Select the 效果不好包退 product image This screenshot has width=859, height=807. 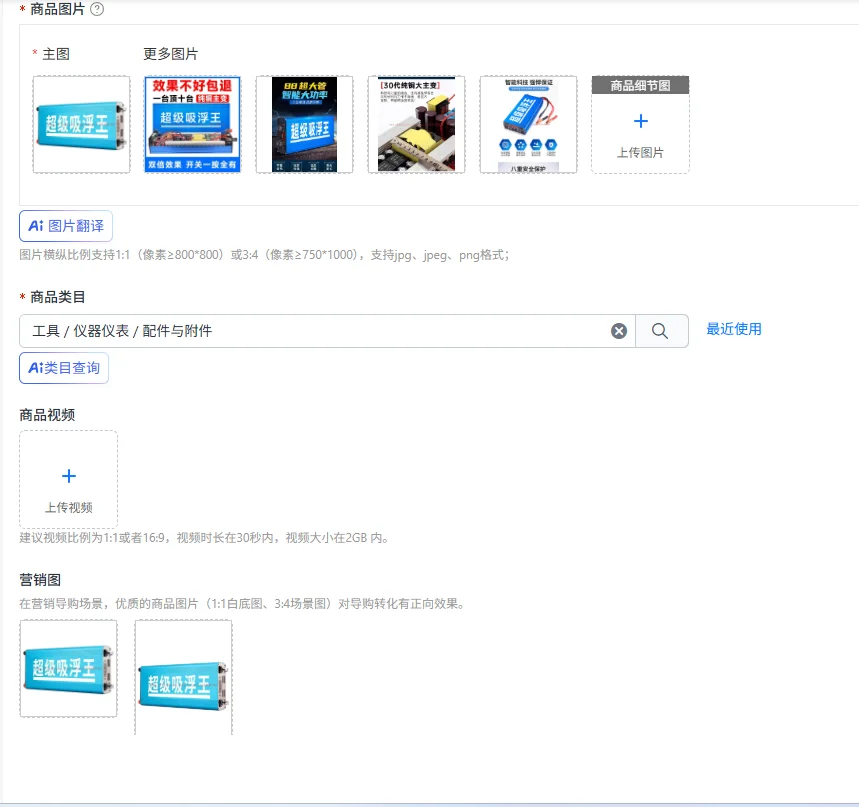coord(193,124)
